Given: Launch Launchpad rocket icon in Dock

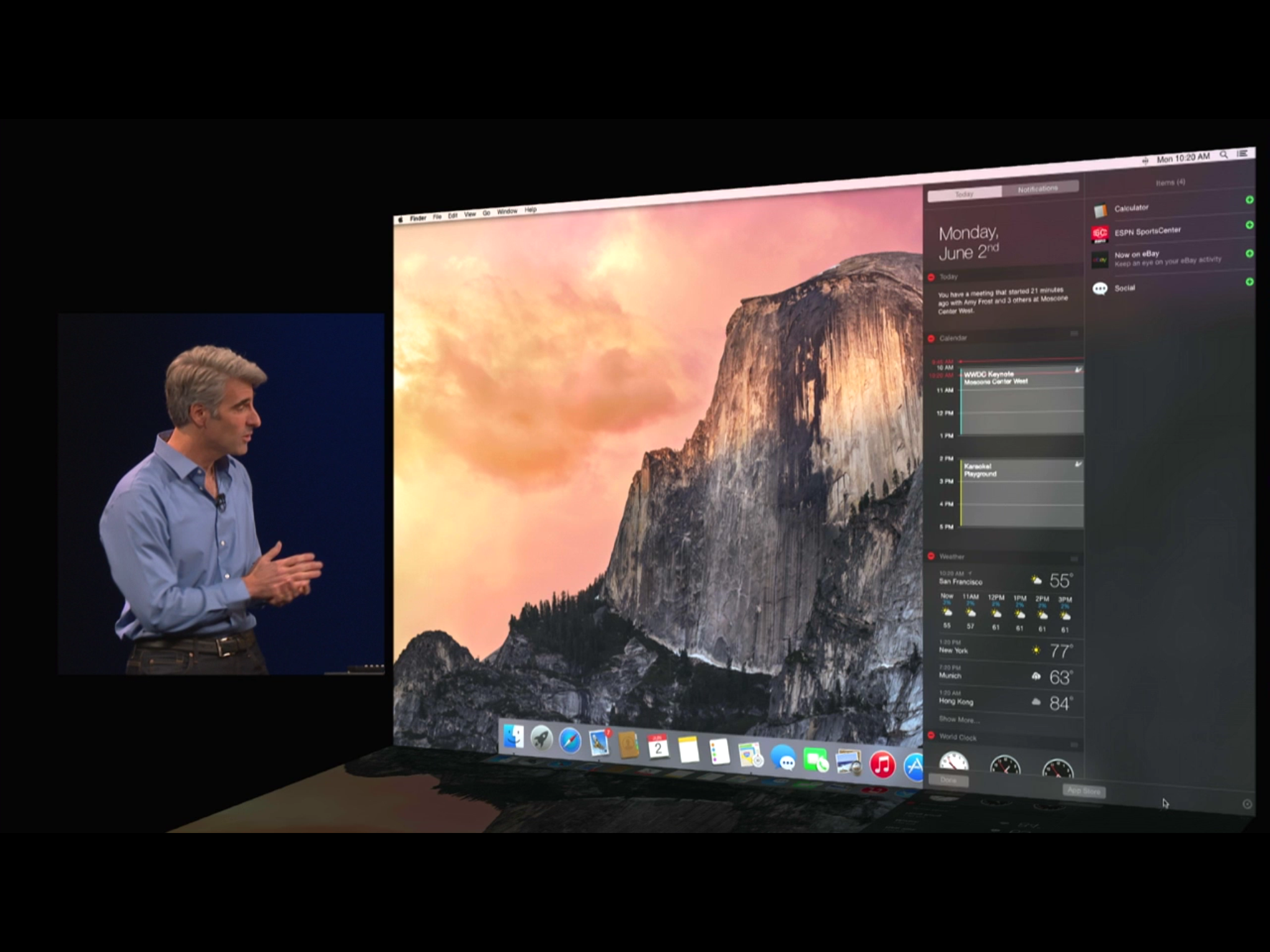Looking at the screenshot, I should [x=541, y=739].
